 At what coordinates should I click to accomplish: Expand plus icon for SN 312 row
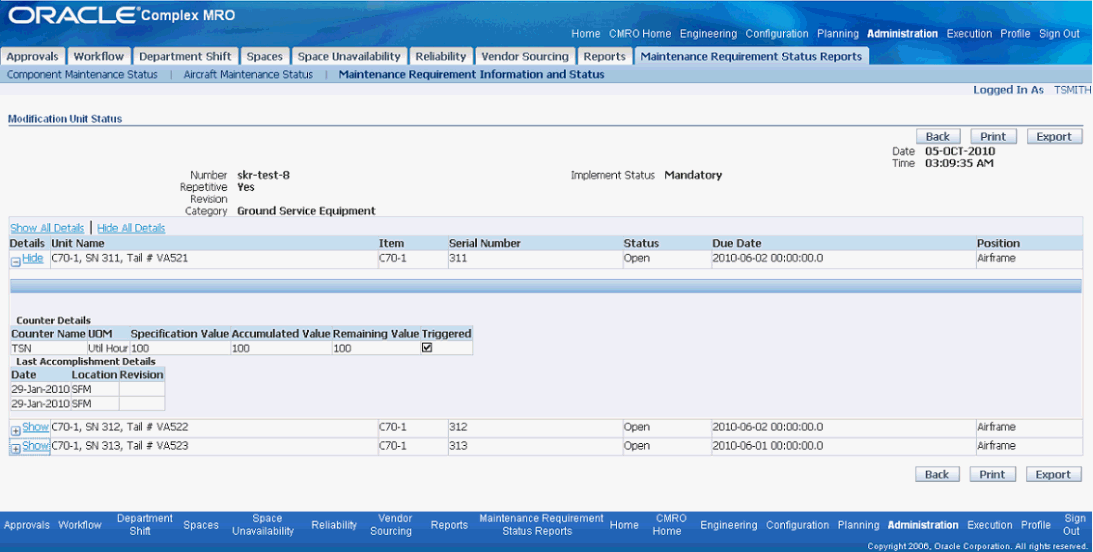click(15, 431)
